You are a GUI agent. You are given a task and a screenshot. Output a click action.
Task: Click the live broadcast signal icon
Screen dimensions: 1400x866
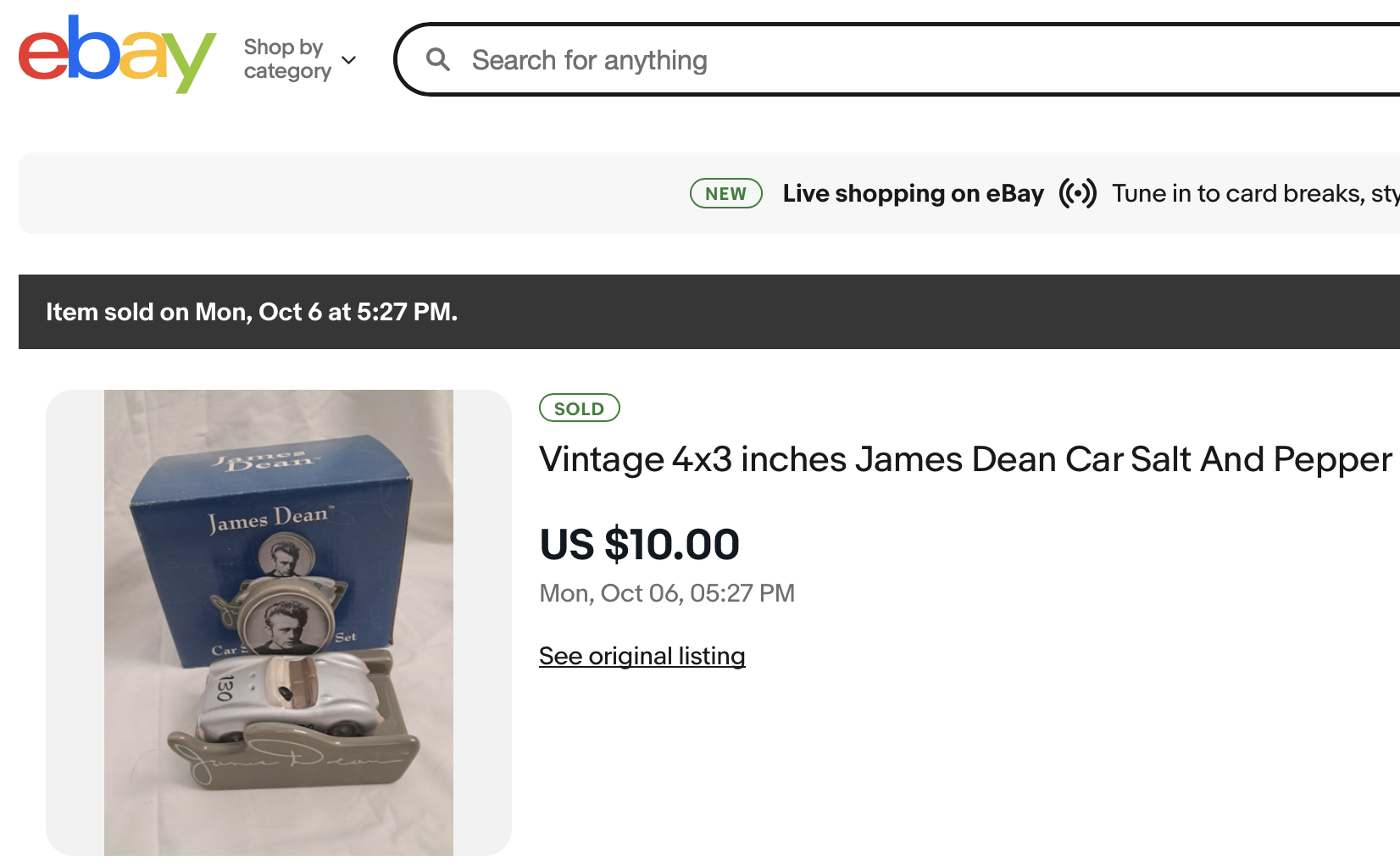click(x=1077, y=193)
